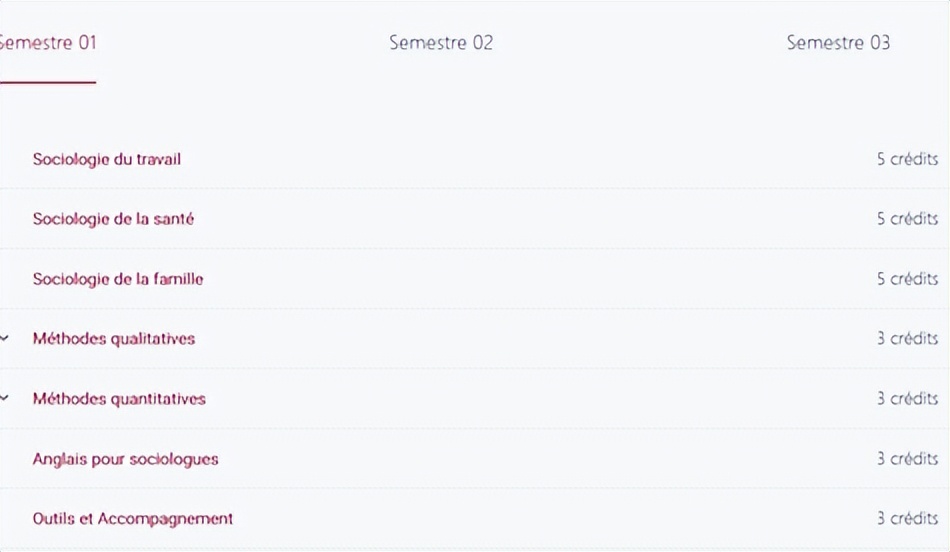Click the Méthodes qualitatives course title
The image size is (950, 552).
(x=114, y=339)
